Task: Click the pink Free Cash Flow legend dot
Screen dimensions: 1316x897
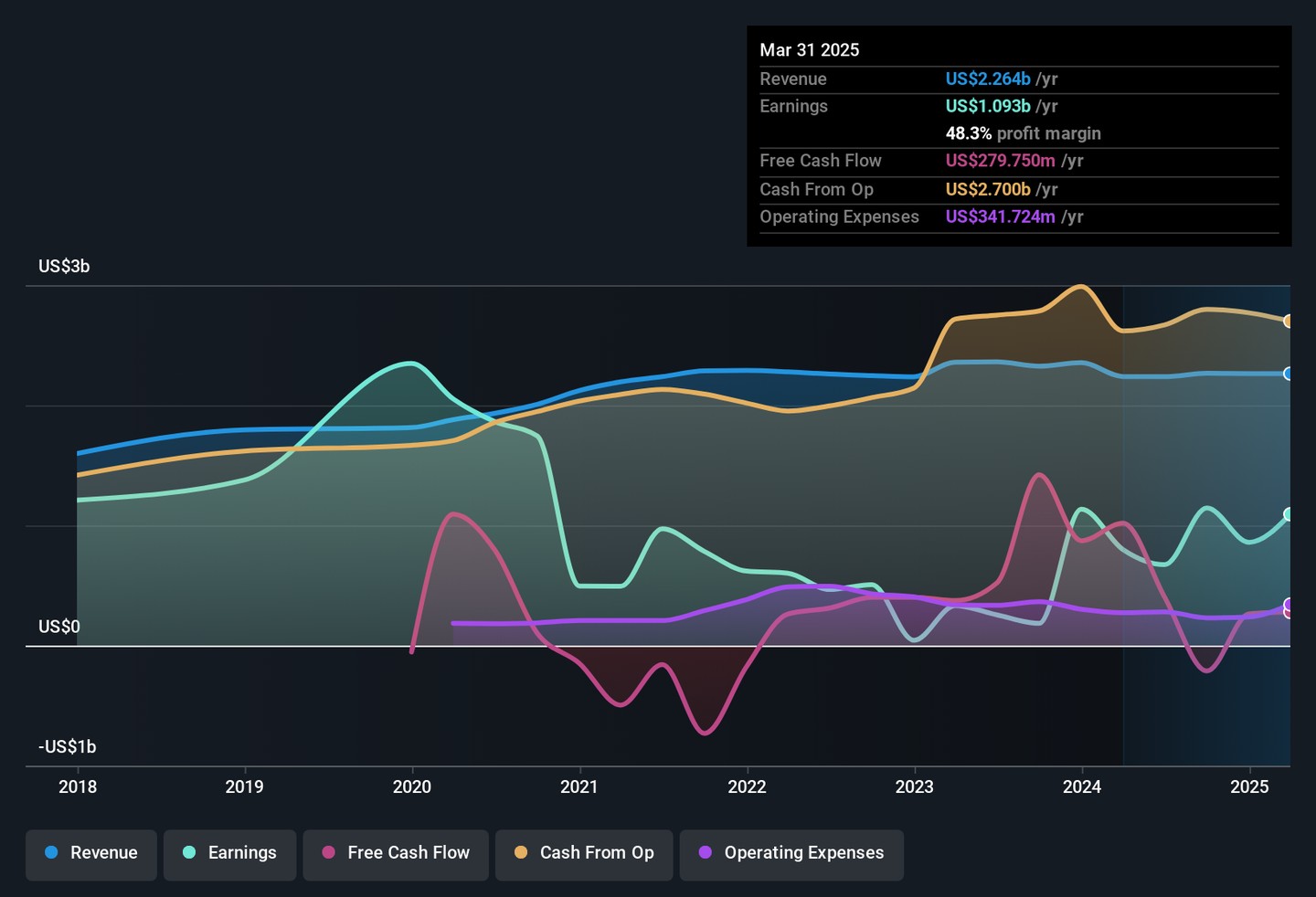Action: point(329,853)
